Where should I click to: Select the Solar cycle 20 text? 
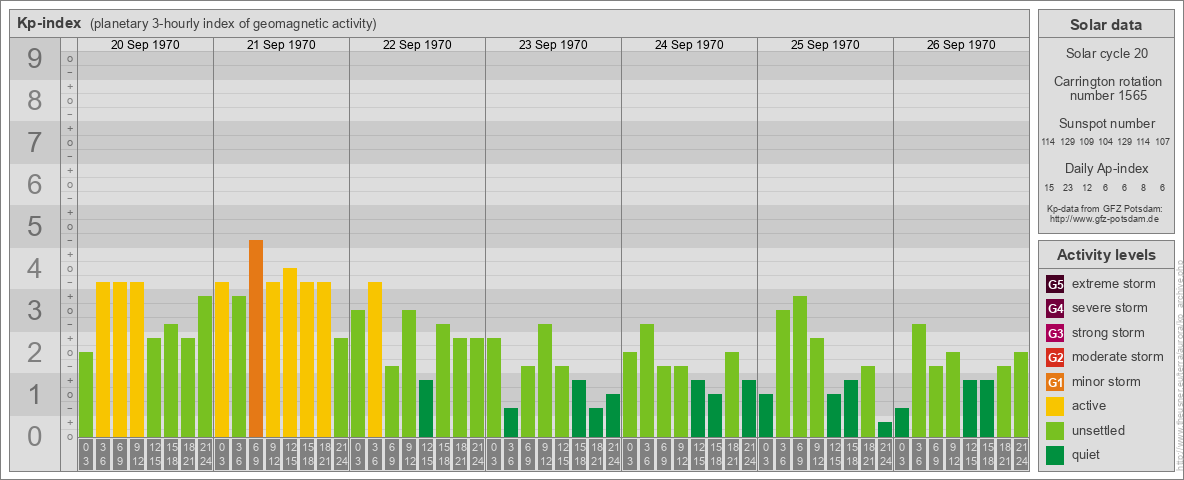(x=1106, y=54)
